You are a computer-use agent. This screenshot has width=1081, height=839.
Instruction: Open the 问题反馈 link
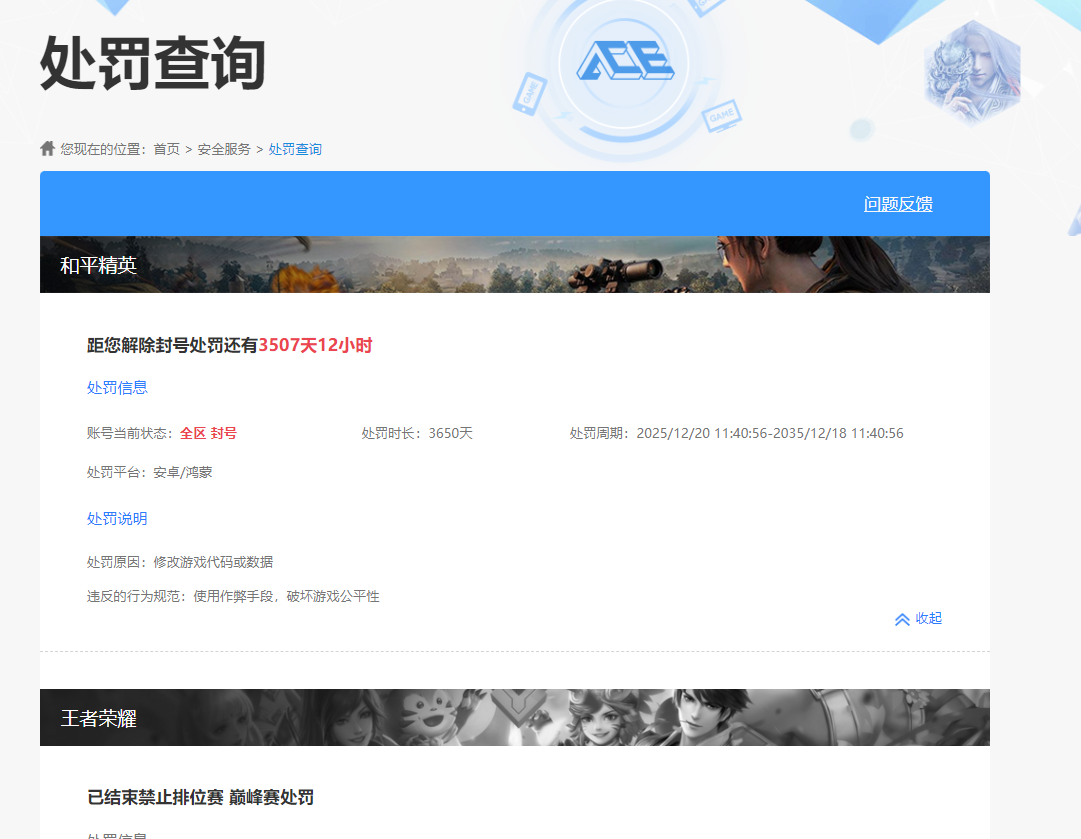(x=898, y=204)
